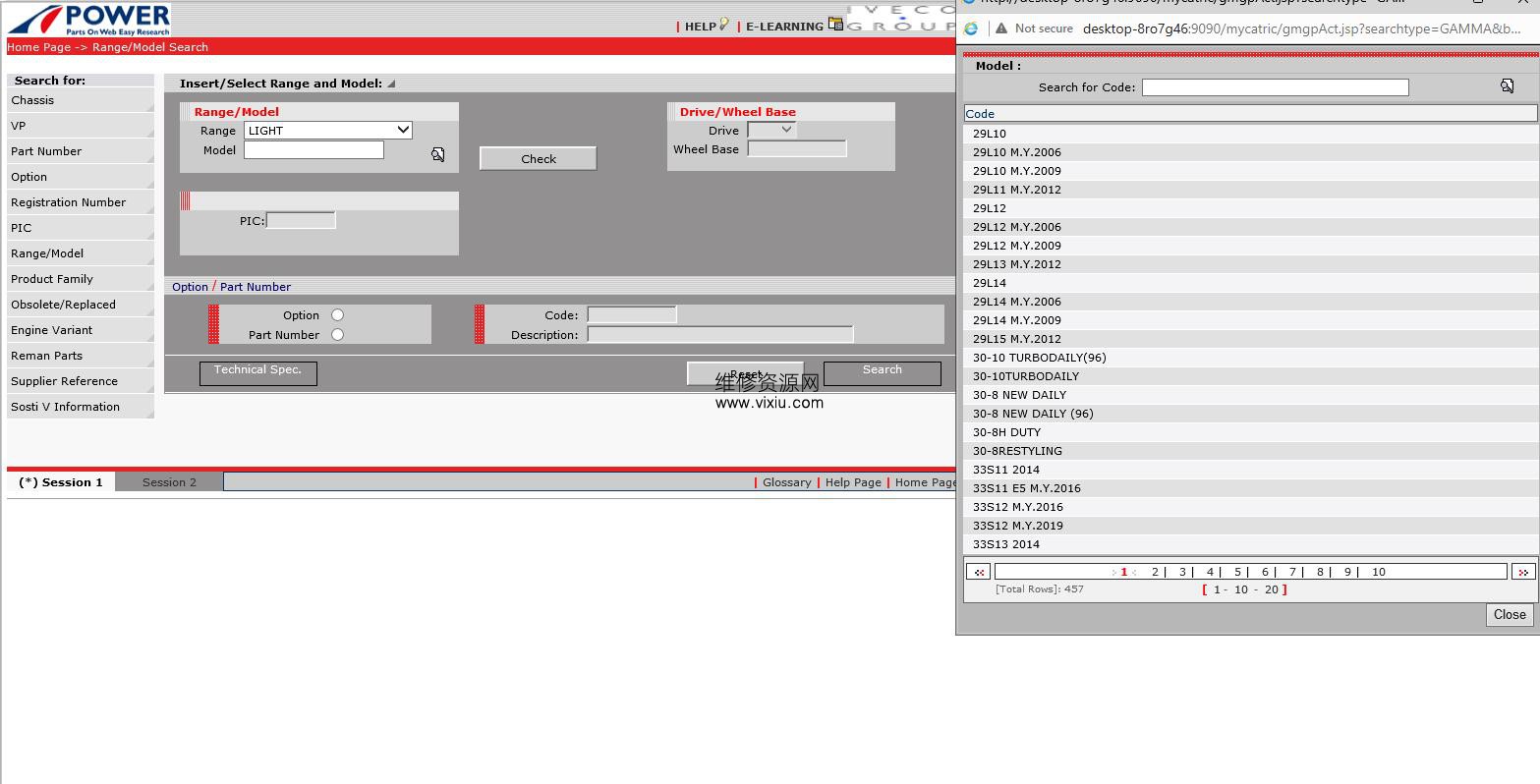Click Home Page breadcrumb link

[39, 47]
